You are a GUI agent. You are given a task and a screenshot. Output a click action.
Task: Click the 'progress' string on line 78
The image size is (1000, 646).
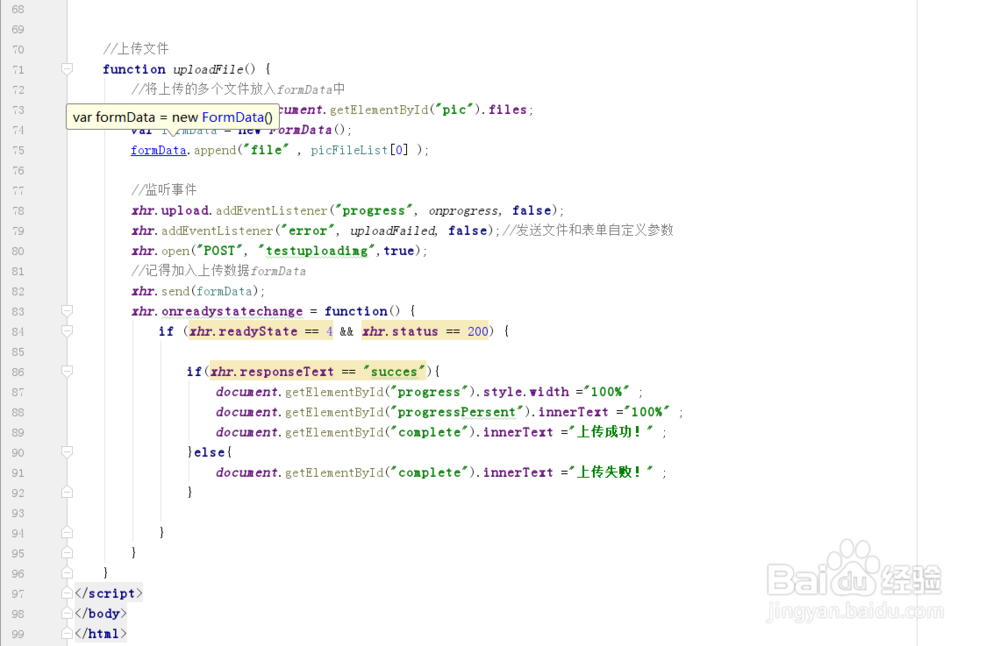[374, 210]
